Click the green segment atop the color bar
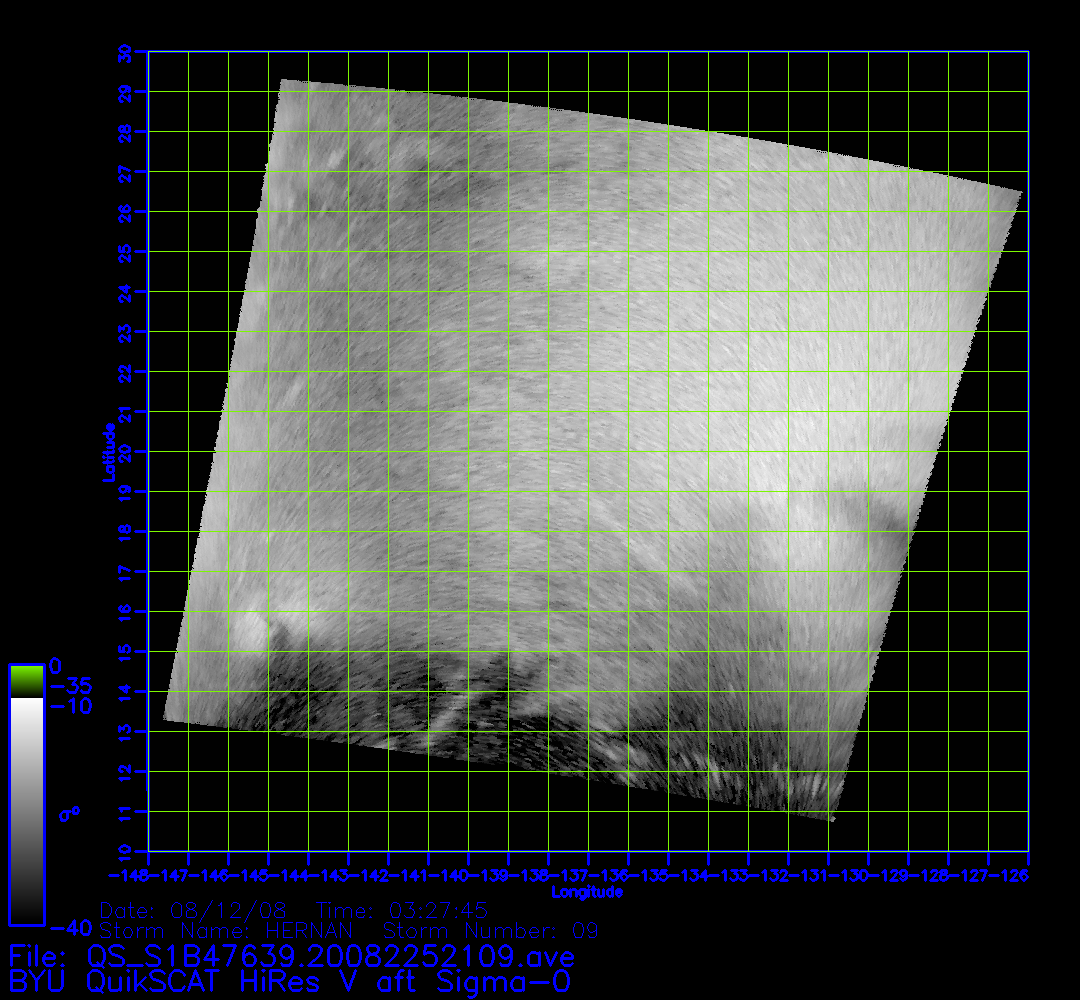This screenshot has width=1080, height=1000. coord(26,680)
